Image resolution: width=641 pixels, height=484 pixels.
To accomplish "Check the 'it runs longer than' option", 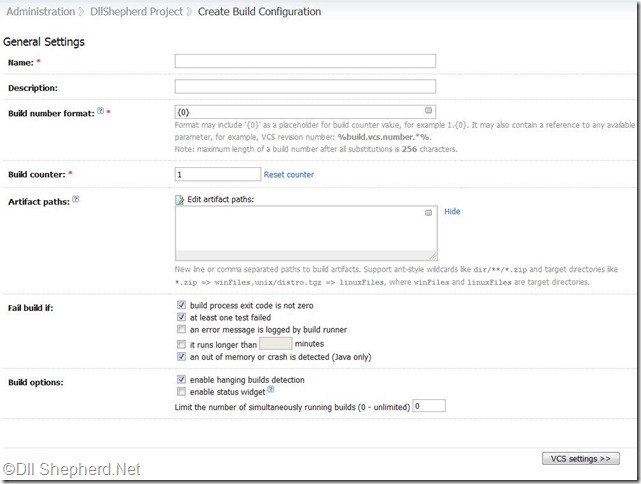I will pyautogui.click(x=180, y=343).
